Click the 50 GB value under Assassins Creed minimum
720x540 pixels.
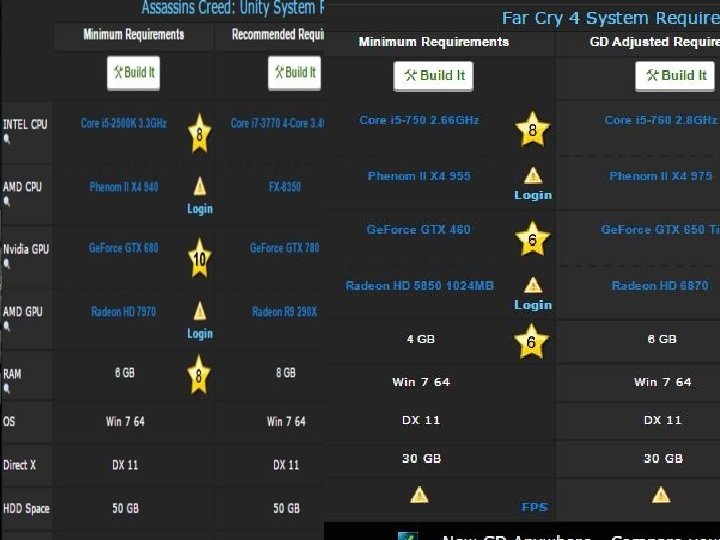[125, 508]
